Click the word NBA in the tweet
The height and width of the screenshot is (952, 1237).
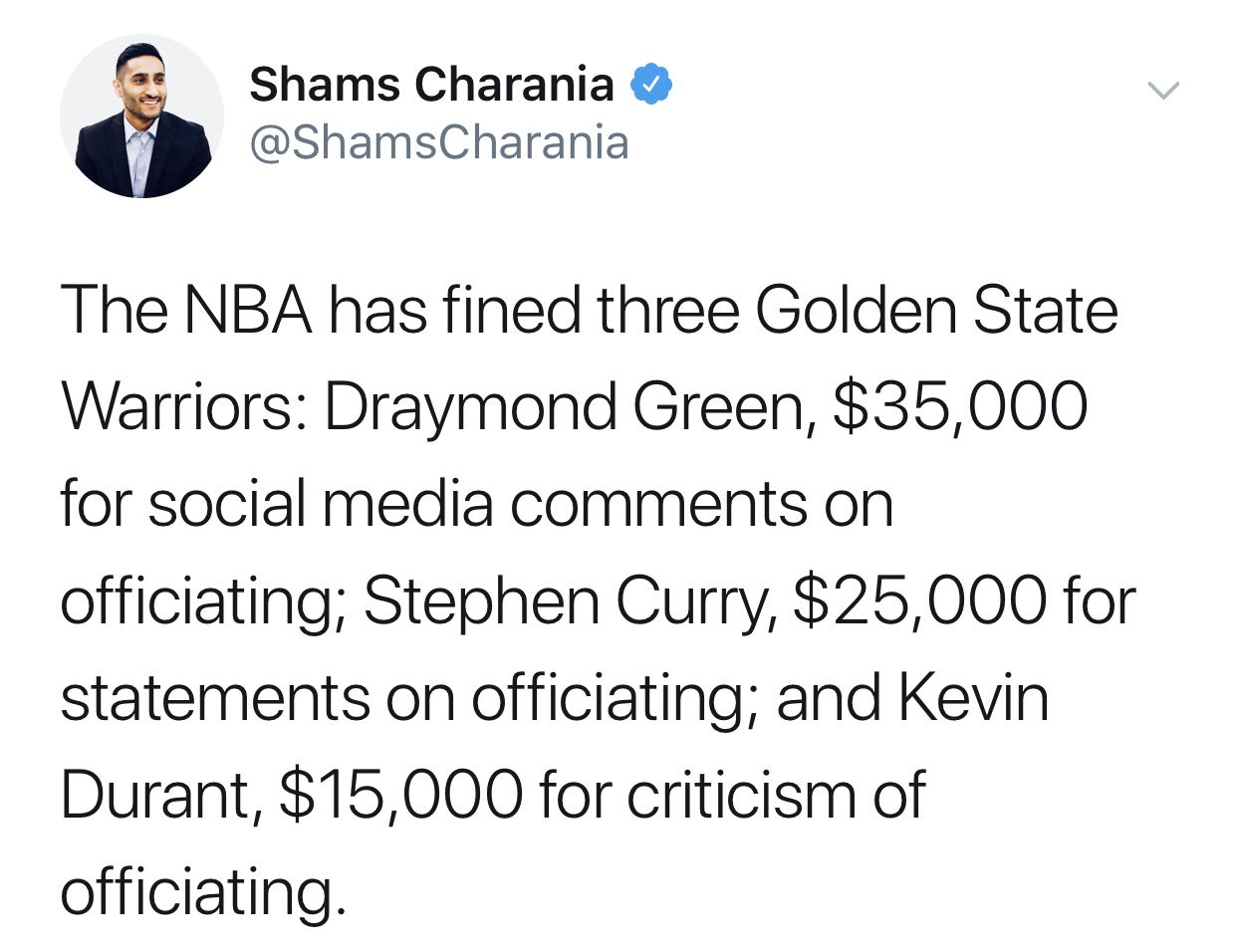click(248, 311)
